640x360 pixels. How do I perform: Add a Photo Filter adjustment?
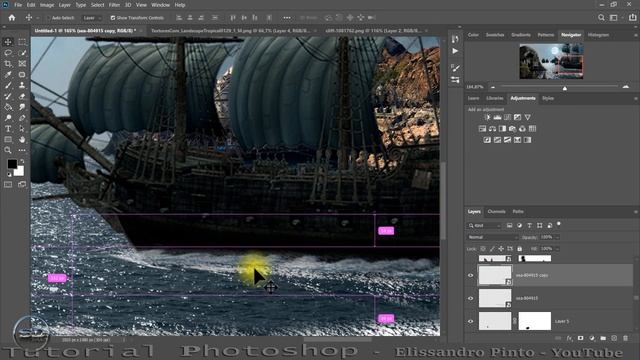coord(512,129)
